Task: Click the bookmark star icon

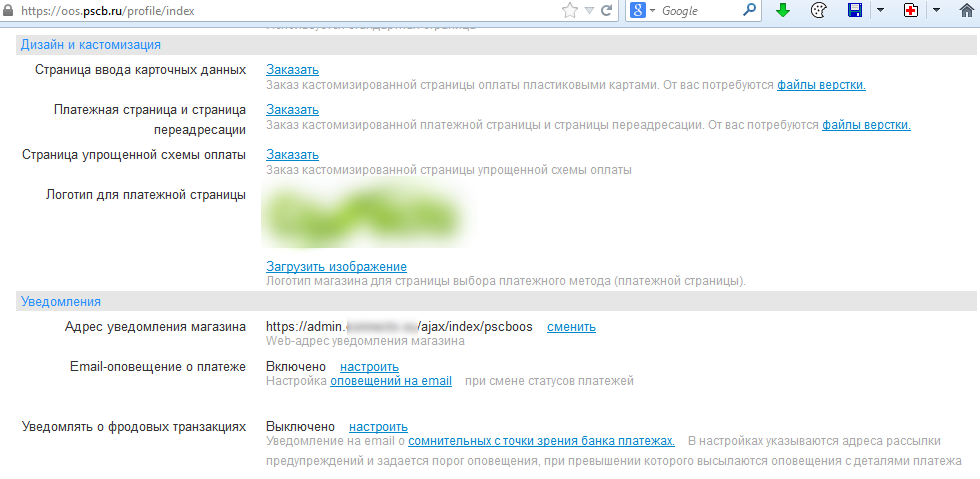Action: [570, 10]
